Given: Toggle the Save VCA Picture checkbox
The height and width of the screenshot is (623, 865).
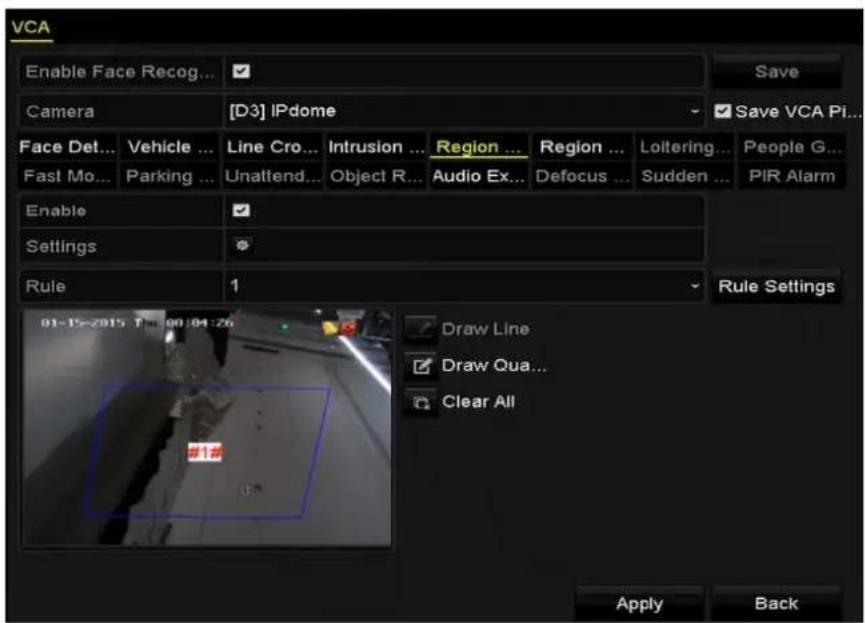Looking at the screenshot, I should coord(722,111).
